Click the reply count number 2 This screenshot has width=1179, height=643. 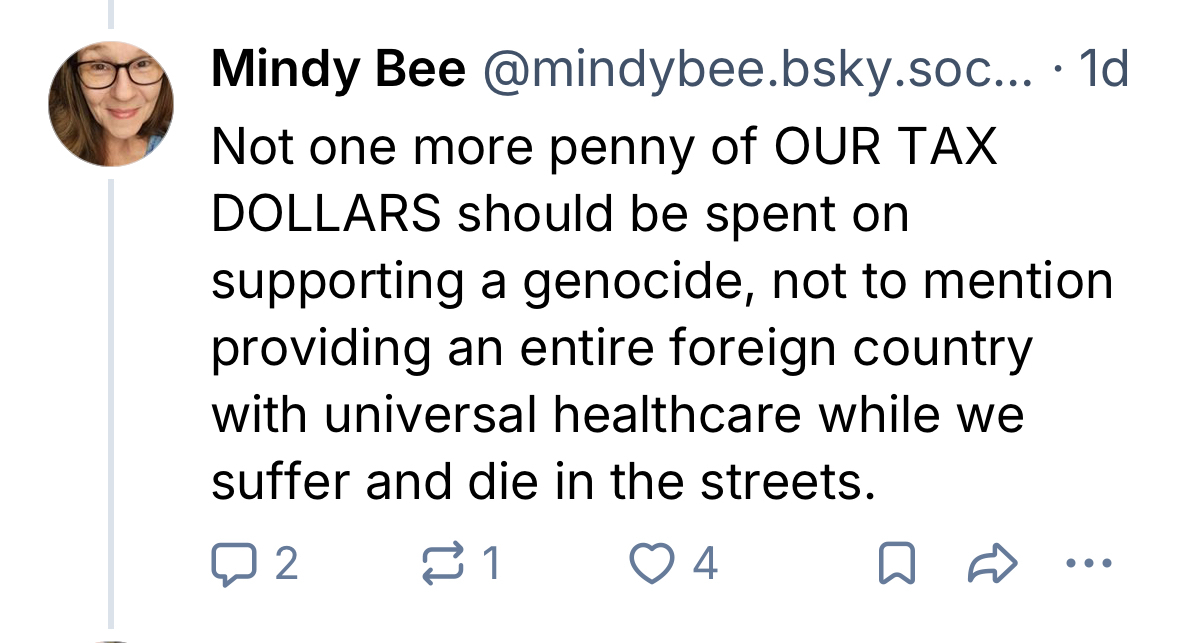pyautogui.click(x=285, y=566)
